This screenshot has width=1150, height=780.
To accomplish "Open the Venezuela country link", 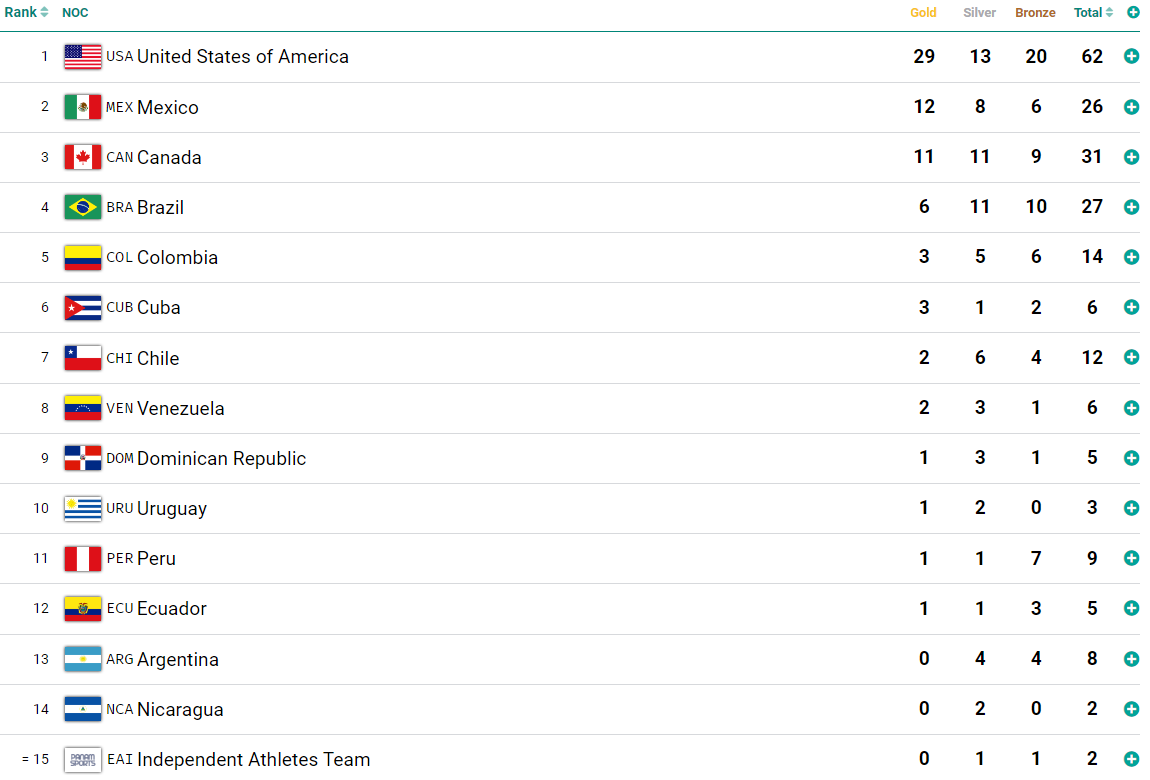I will (180, 408).
